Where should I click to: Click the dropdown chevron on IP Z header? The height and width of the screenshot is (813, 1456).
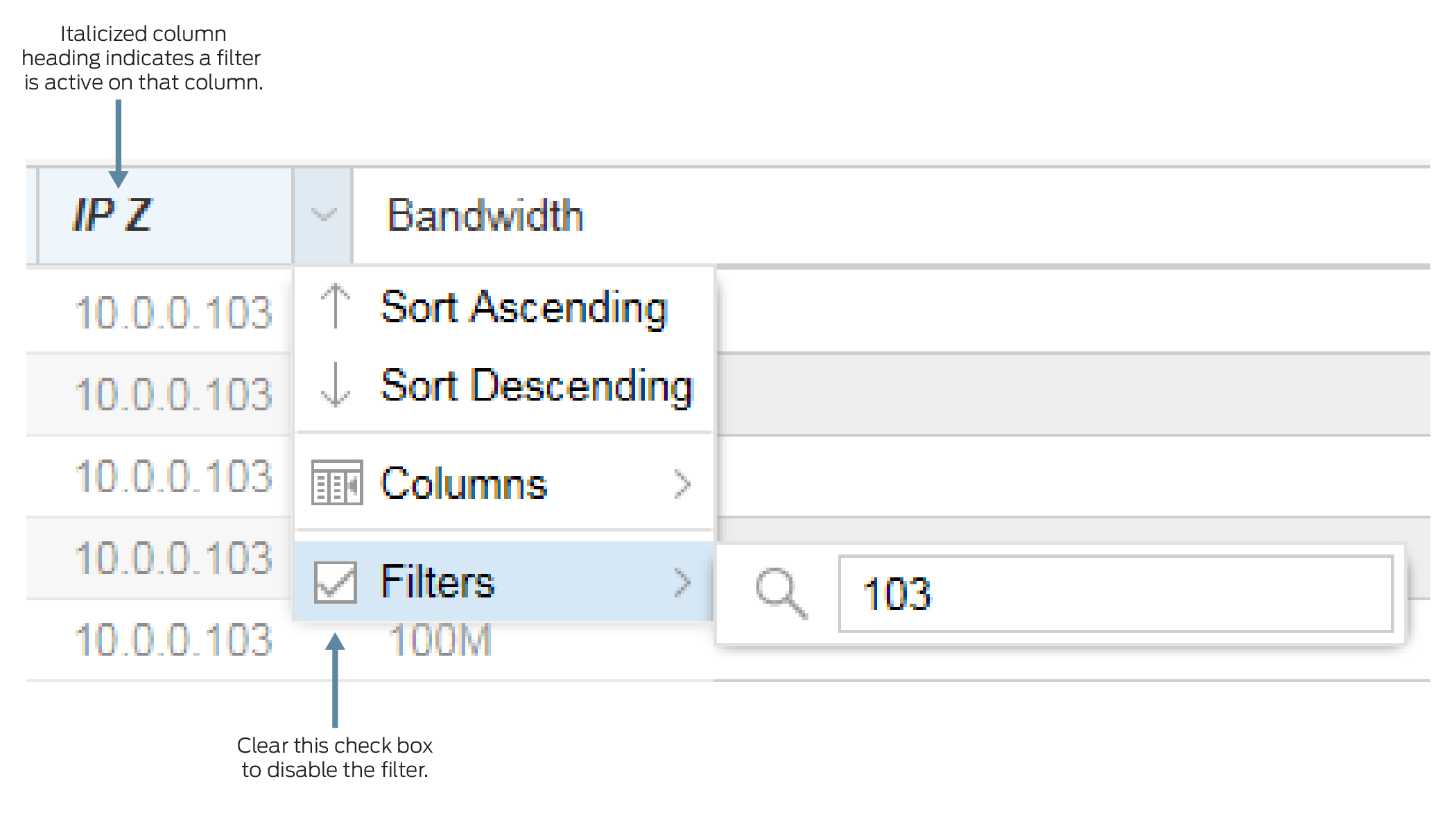pyautogui.click(x=323, y=216)
